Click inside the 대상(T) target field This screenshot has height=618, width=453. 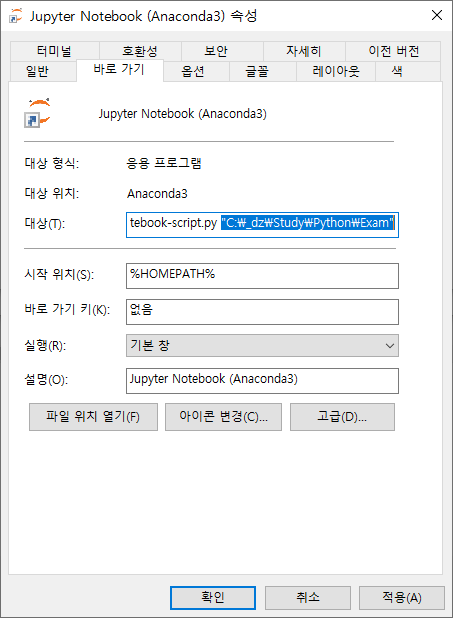(262, 225)
